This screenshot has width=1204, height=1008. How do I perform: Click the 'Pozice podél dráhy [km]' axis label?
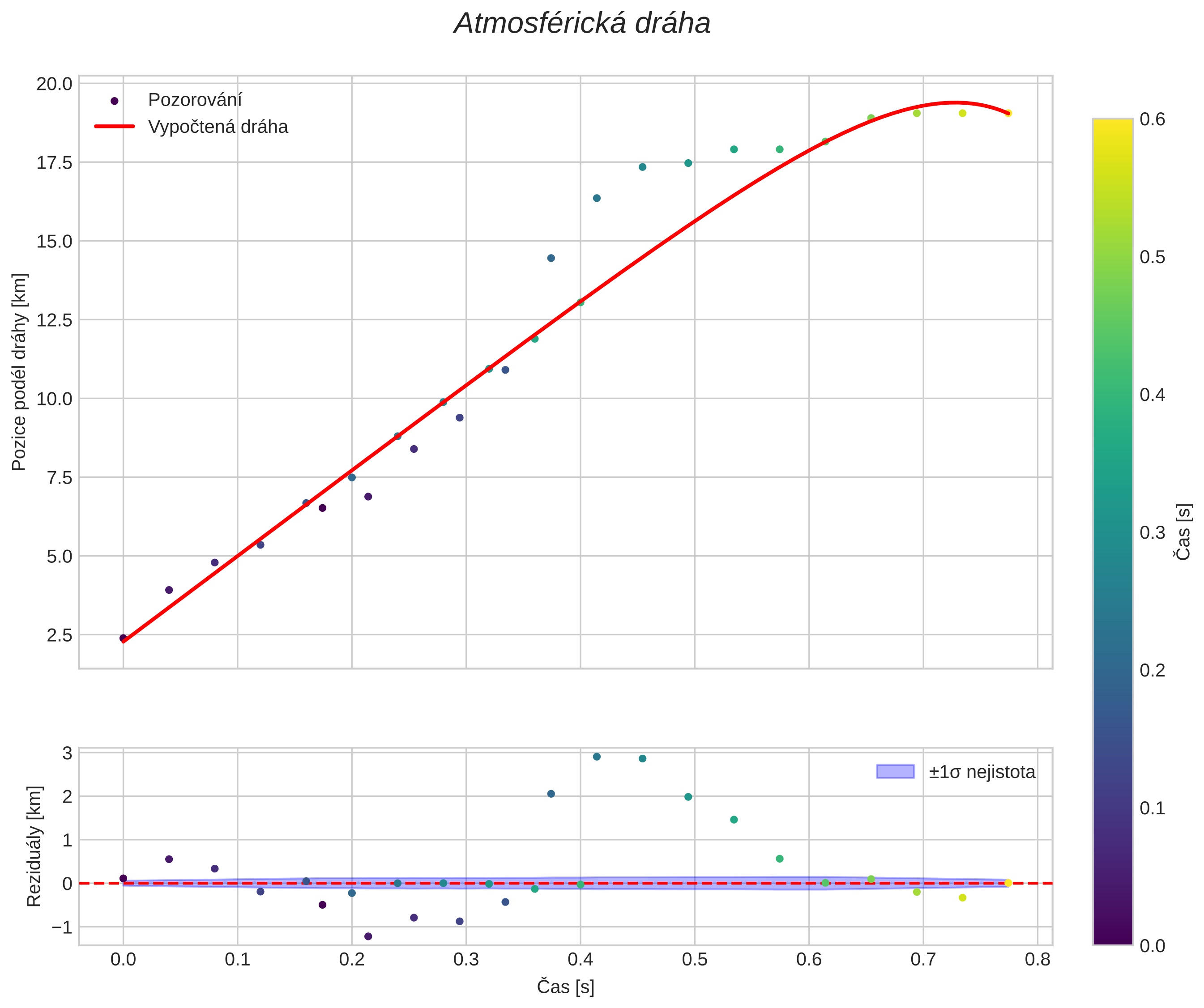point(19,372)
